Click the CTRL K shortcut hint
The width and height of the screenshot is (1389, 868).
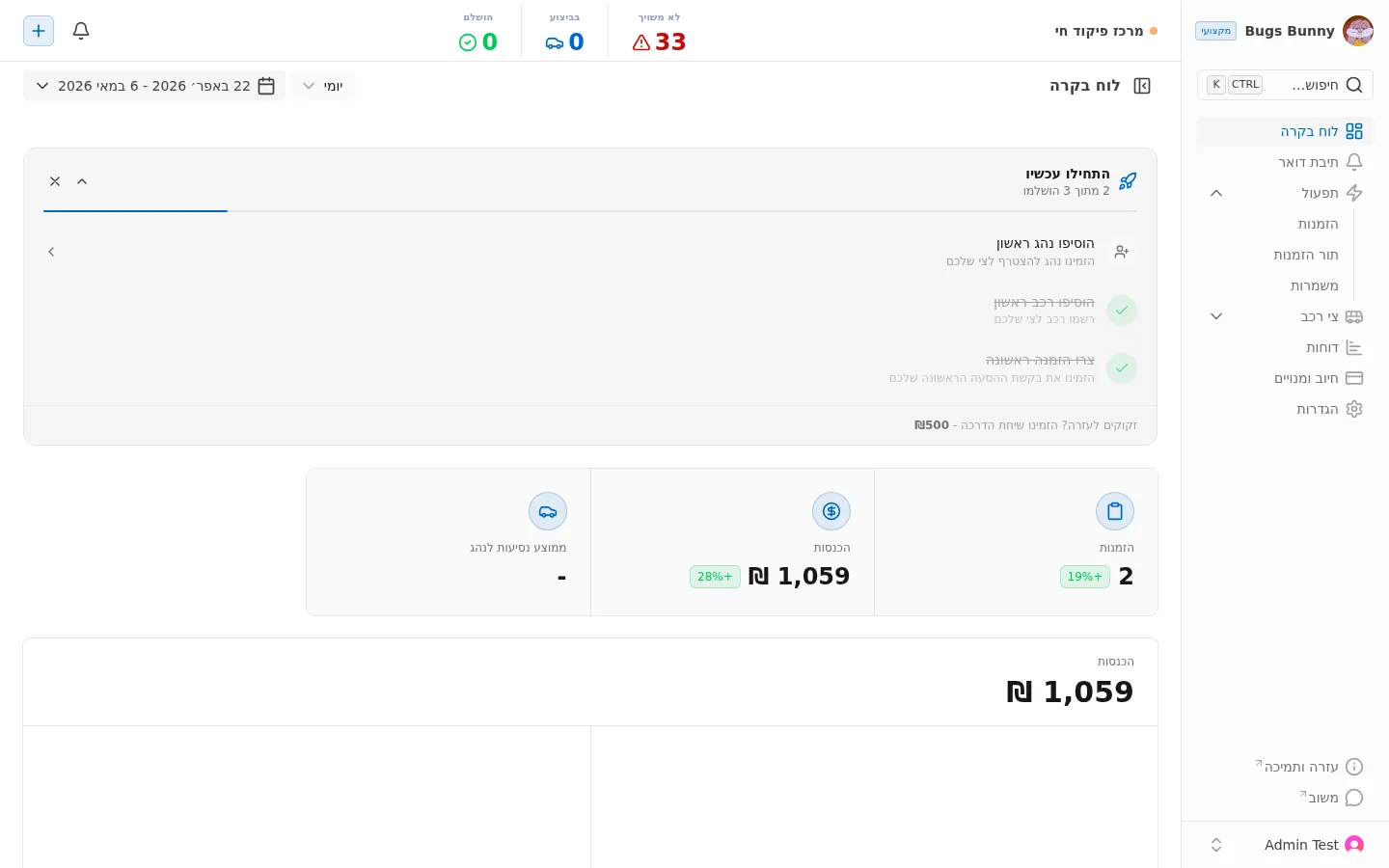(x=1235, y=85)
